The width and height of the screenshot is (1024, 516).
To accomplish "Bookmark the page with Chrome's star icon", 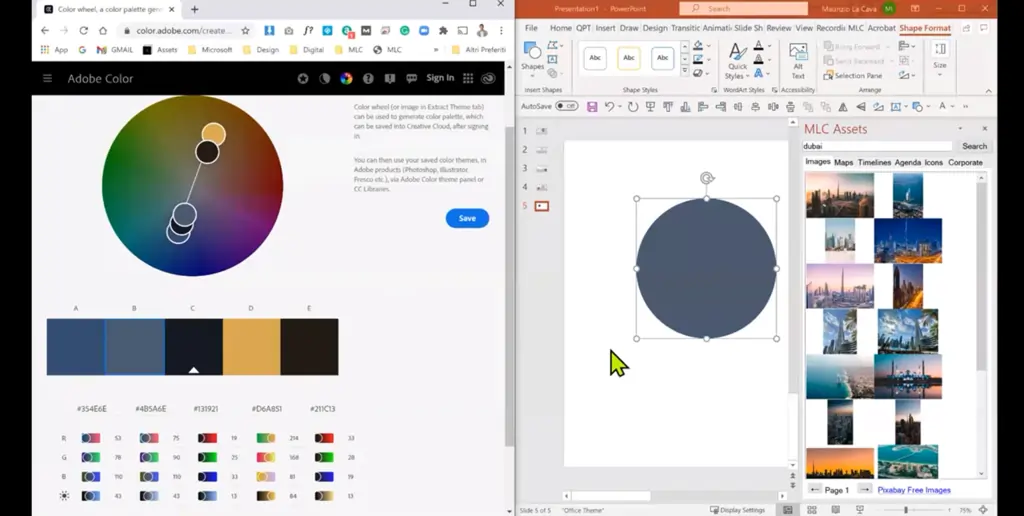I will pos(246,31).
